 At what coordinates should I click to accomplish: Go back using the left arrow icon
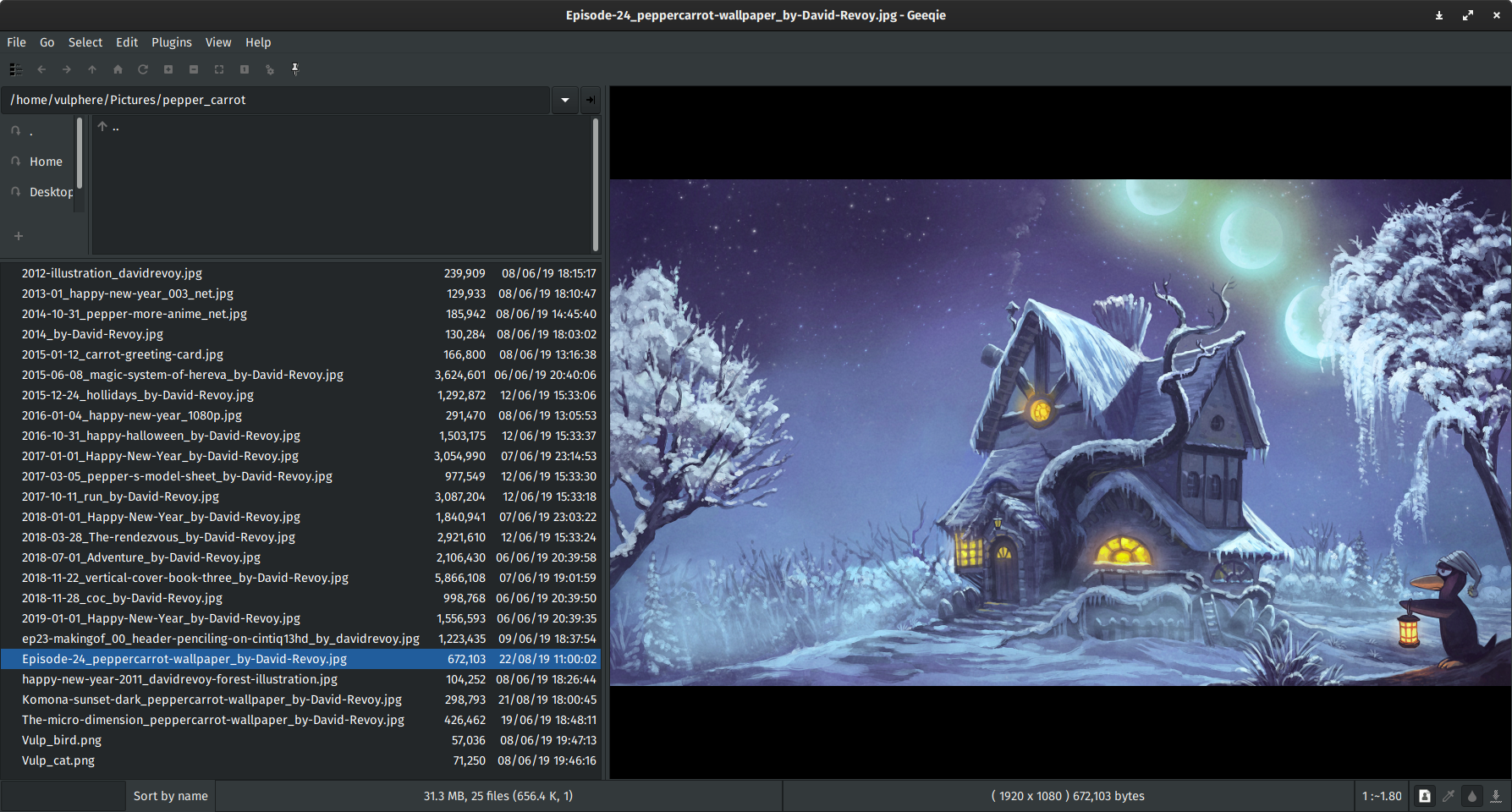pyautogui.click(x=41, y=69)
